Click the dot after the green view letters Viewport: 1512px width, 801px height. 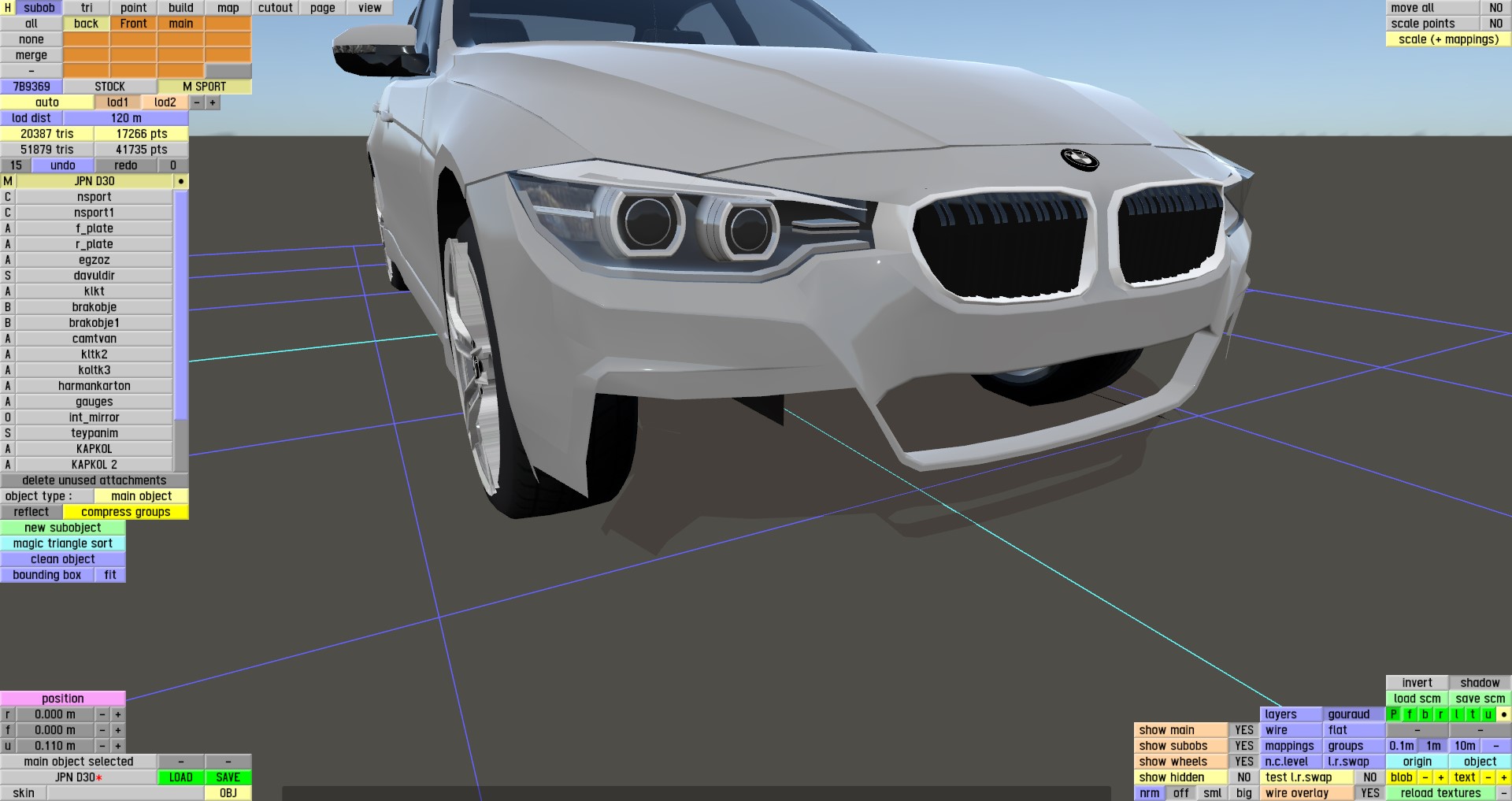(x=1503, y=714)
